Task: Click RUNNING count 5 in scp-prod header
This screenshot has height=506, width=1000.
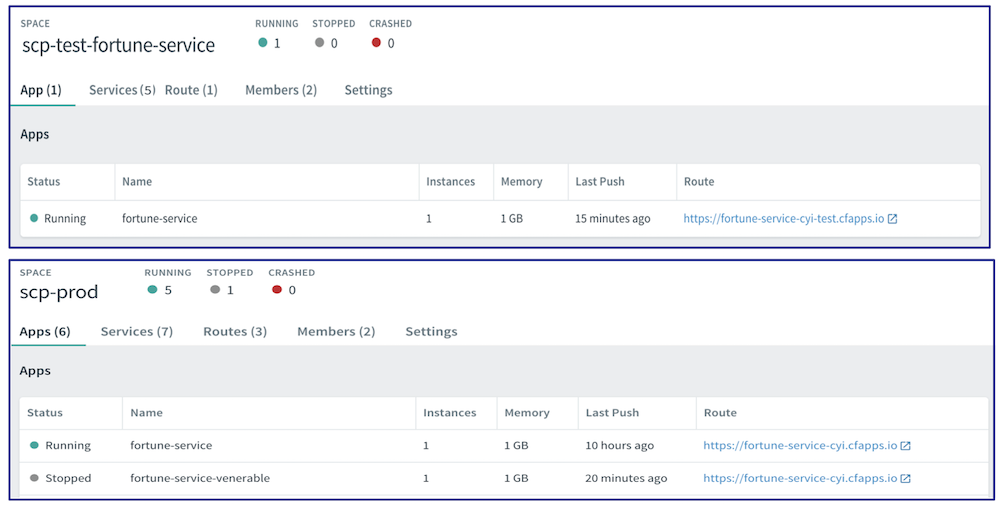Action: [x=168, y=290]
